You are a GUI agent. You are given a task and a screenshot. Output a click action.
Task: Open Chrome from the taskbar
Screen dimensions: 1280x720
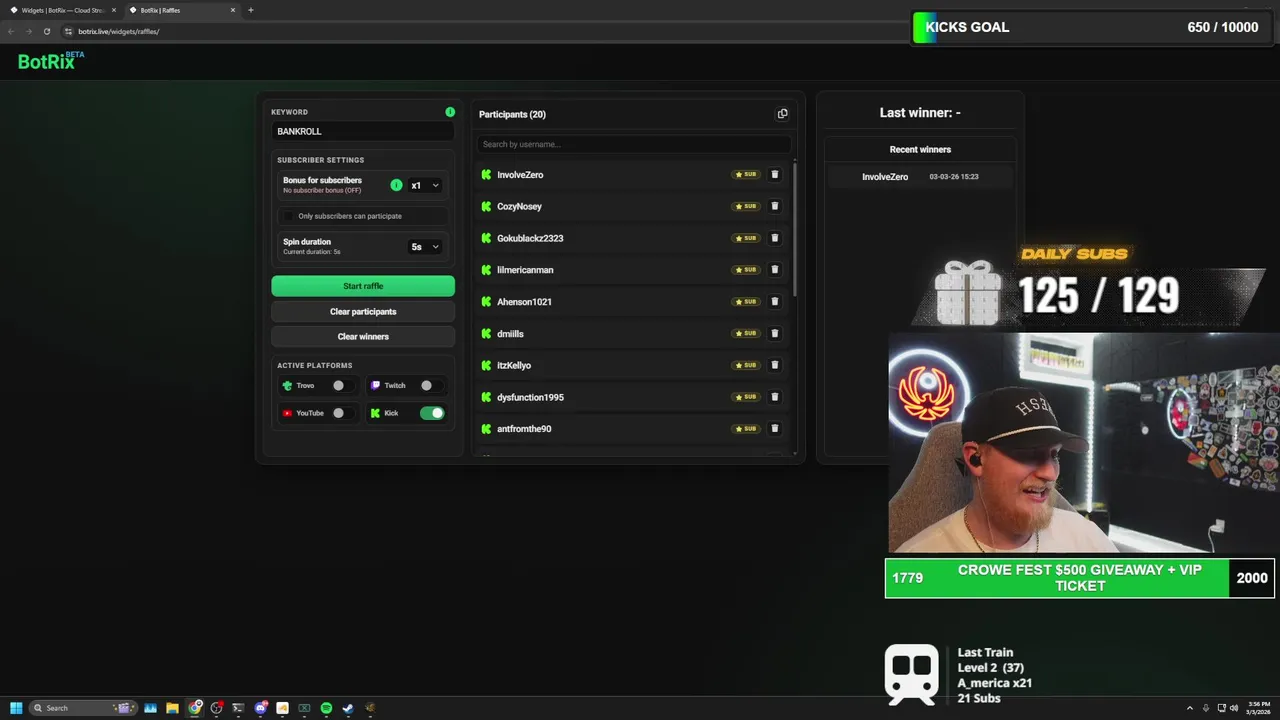pos(194,708)
